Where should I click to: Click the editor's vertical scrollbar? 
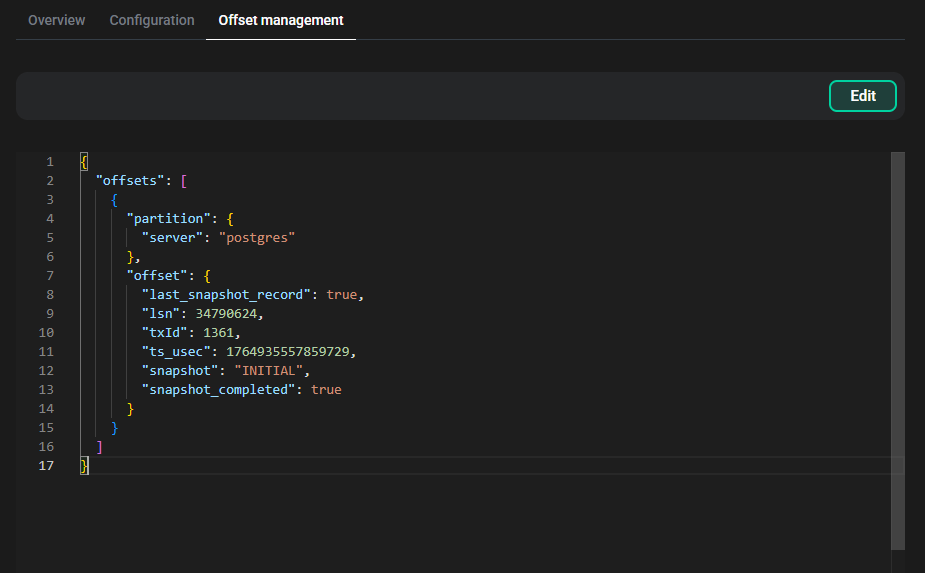tap(897, 350)
